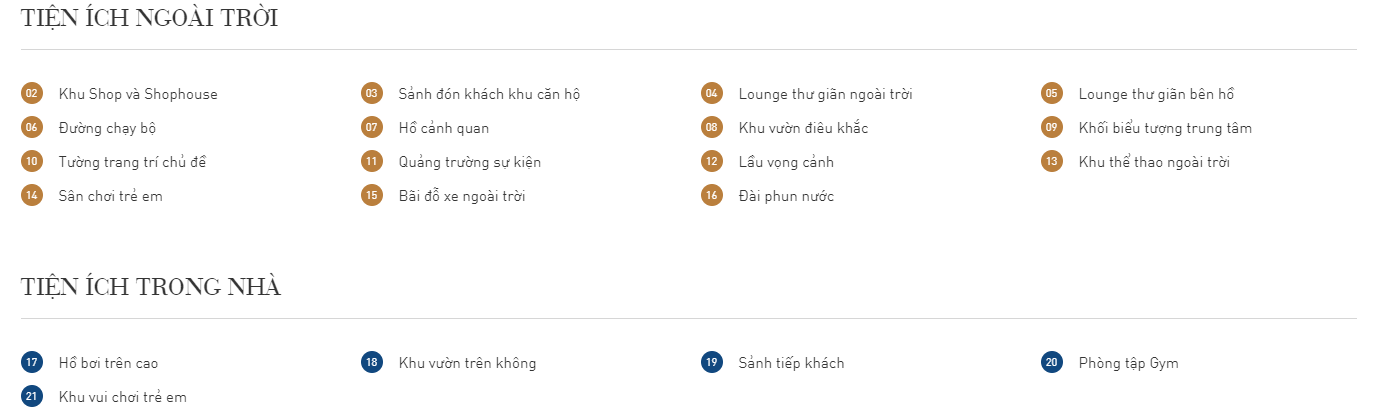Select the blue number 20 badge
The image size is (1389, 417).
pyautogui.click(x=1051, y=363)
